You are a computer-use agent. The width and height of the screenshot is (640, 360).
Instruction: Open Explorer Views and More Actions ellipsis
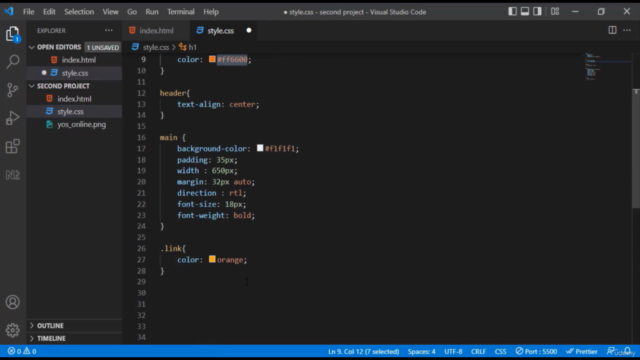click(x=109, y=30)
